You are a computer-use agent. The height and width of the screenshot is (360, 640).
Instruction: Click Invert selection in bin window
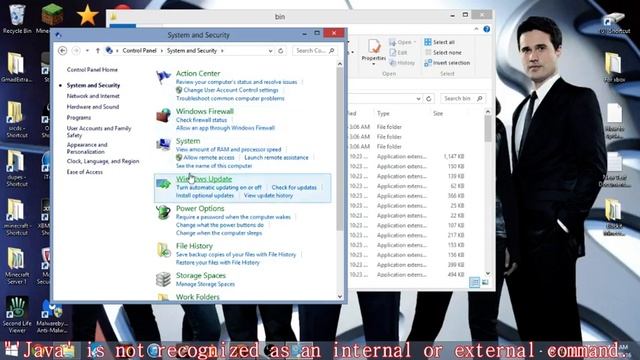click(447, 63)
